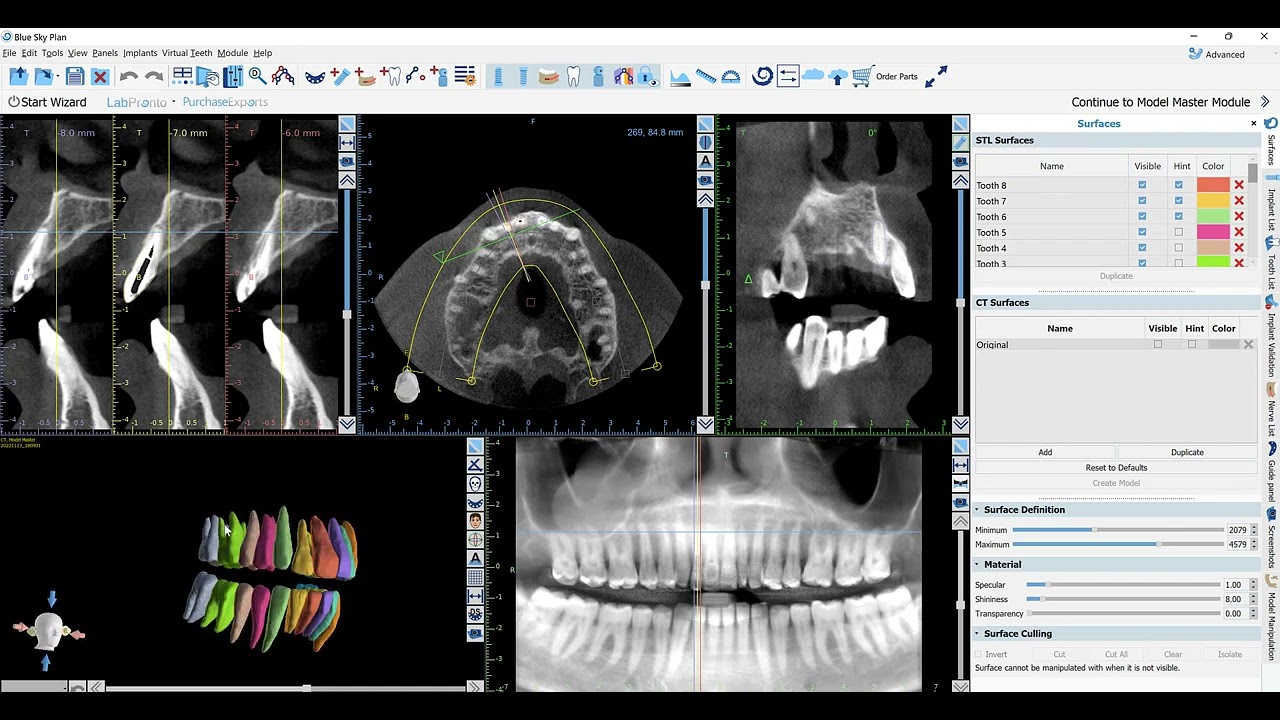This screenshot has width=1280, height=720.
Task: Open the Implants menu
Action: click(x=140, y=53)
